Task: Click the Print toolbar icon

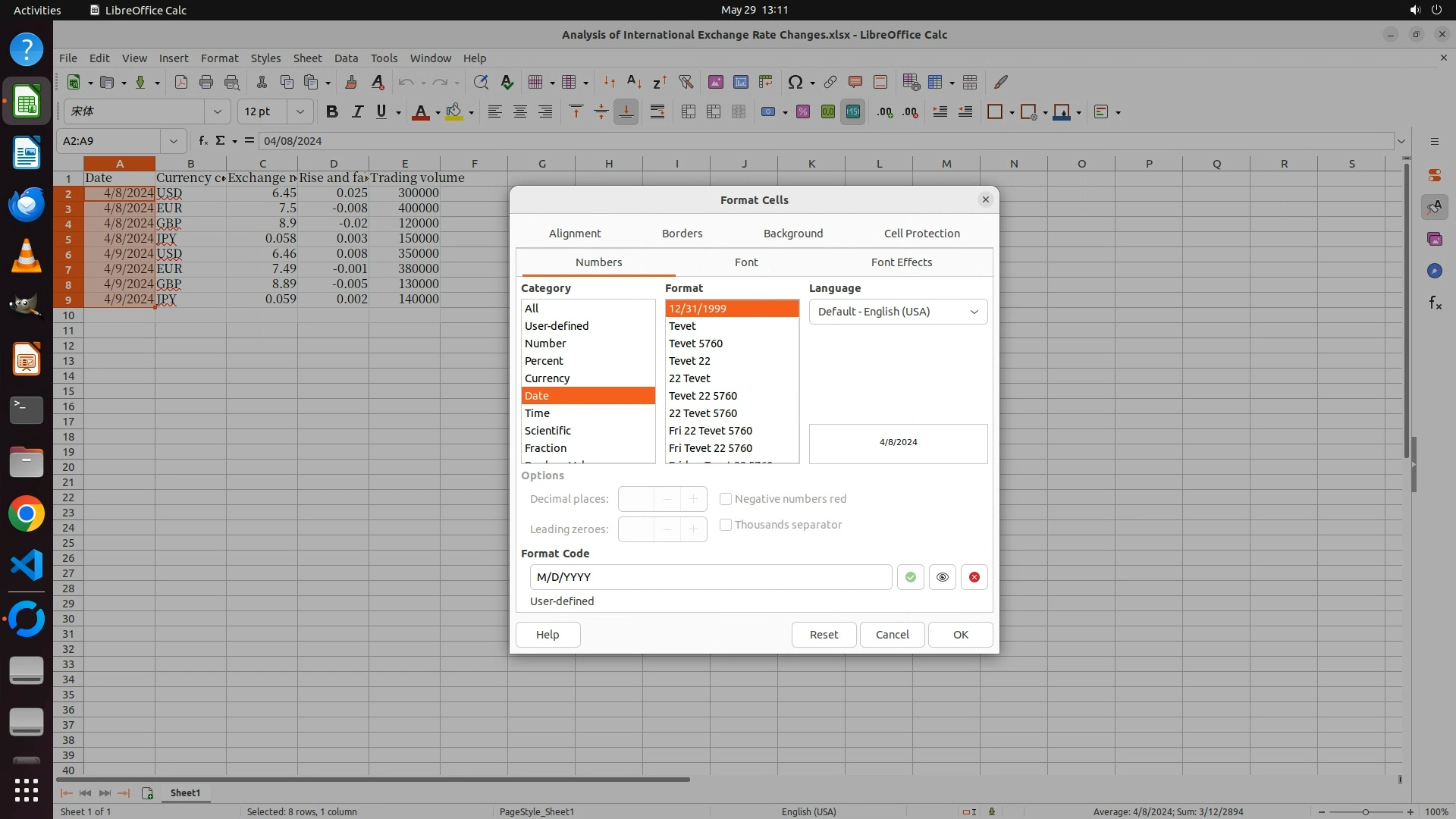Action: click(x=206, y=83)
